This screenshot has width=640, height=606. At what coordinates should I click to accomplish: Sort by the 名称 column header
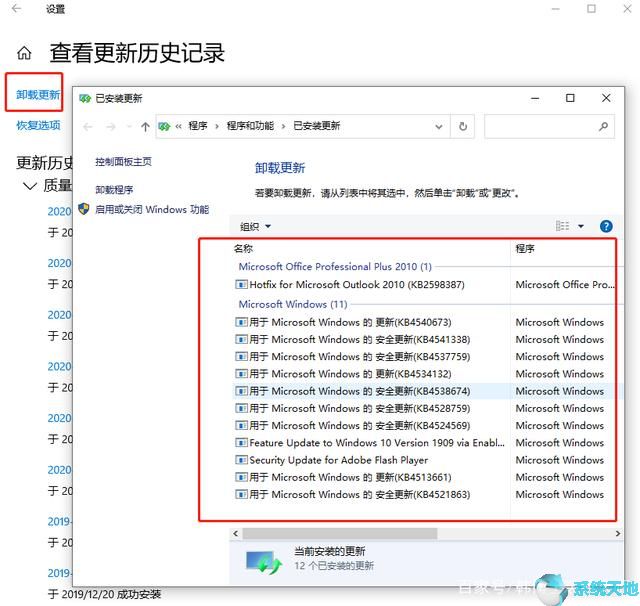click(x=243, y=249)
